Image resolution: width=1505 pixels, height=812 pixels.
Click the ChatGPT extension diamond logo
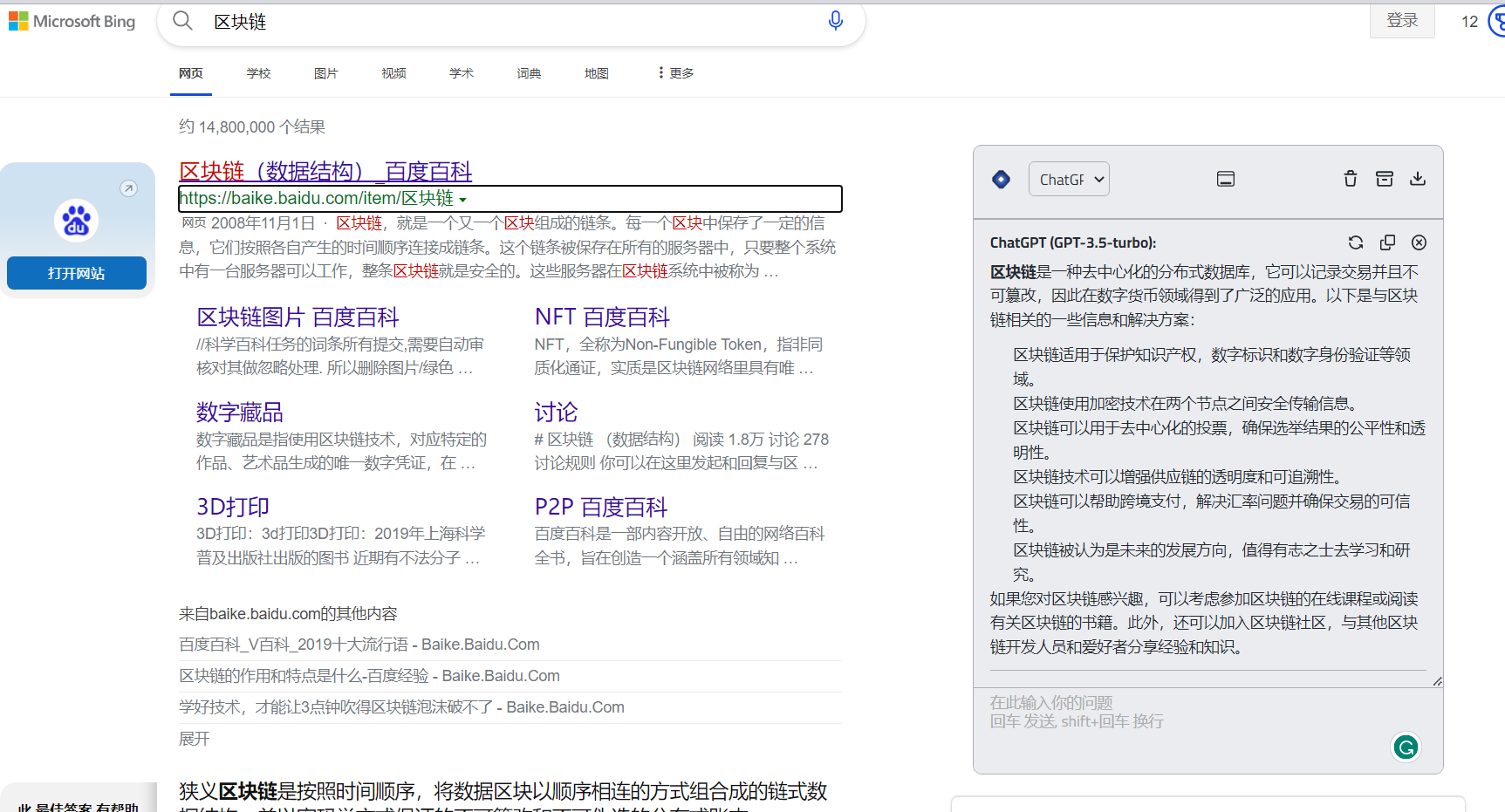1001,179
